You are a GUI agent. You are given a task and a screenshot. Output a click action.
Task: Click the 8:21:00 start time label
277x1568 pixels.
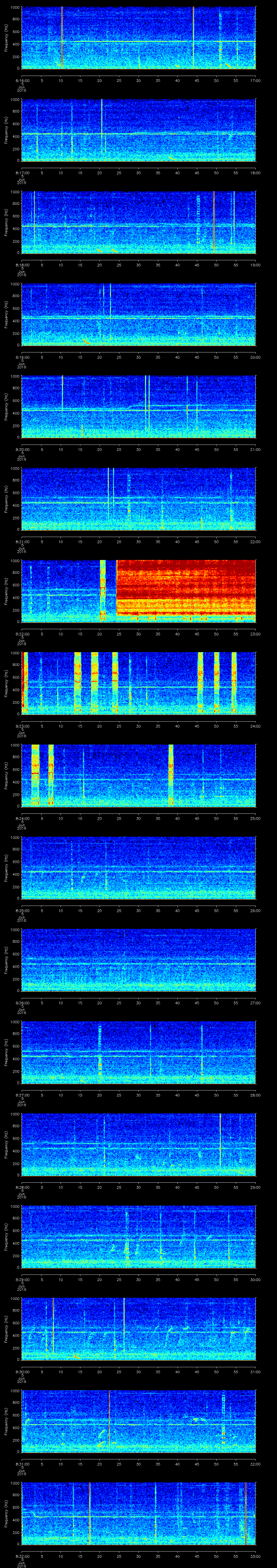22,542
